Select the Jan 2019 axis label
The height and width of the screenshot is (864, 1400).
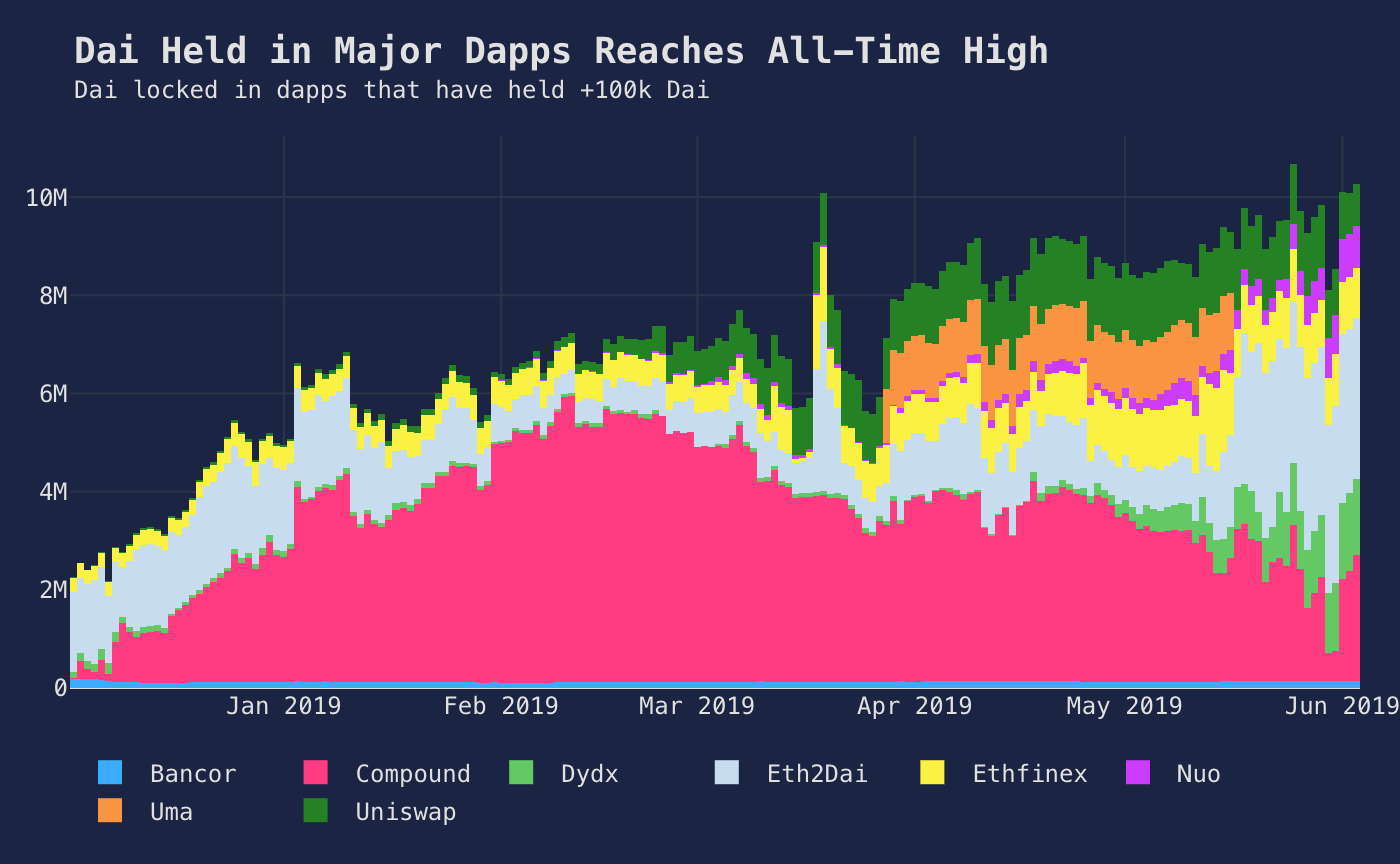tap(283, 706)
